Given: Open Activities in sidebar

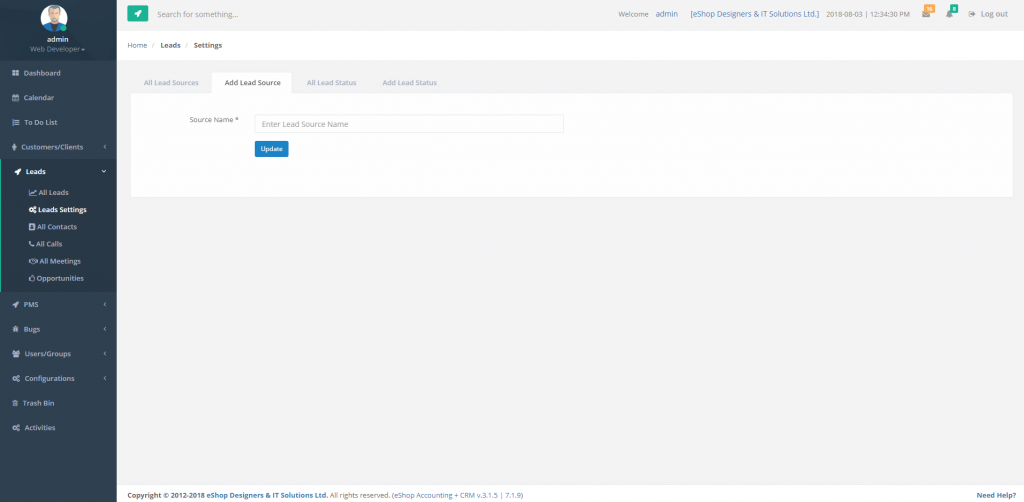Looking at the screenshot, I should tap(39, 428).
